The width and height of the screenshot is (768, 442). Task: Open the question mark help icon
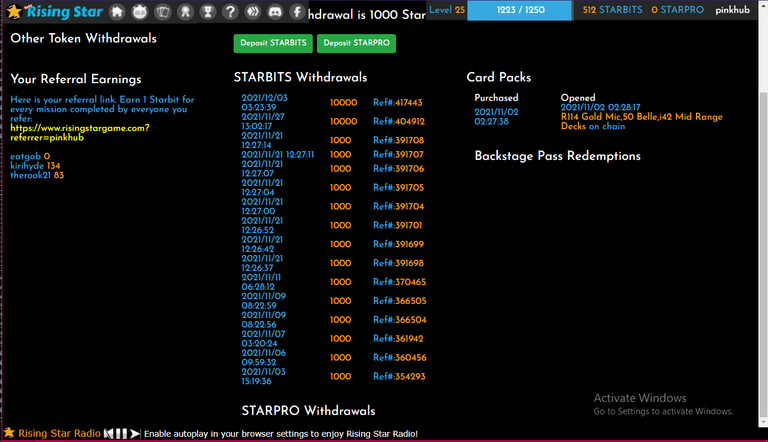pos(230,11)
